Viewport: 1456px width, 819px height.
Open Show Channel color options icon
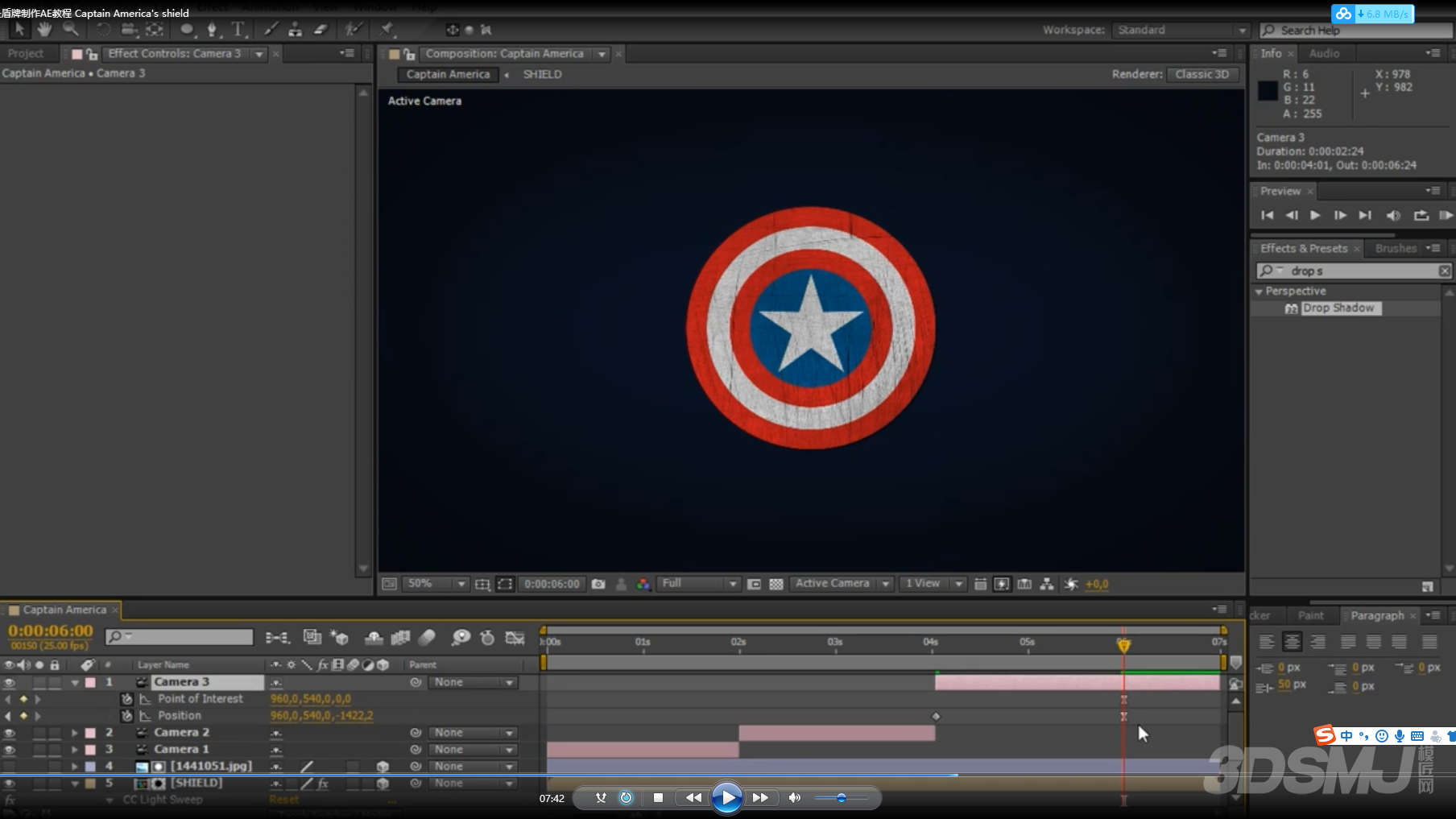[x=643, y=584]
